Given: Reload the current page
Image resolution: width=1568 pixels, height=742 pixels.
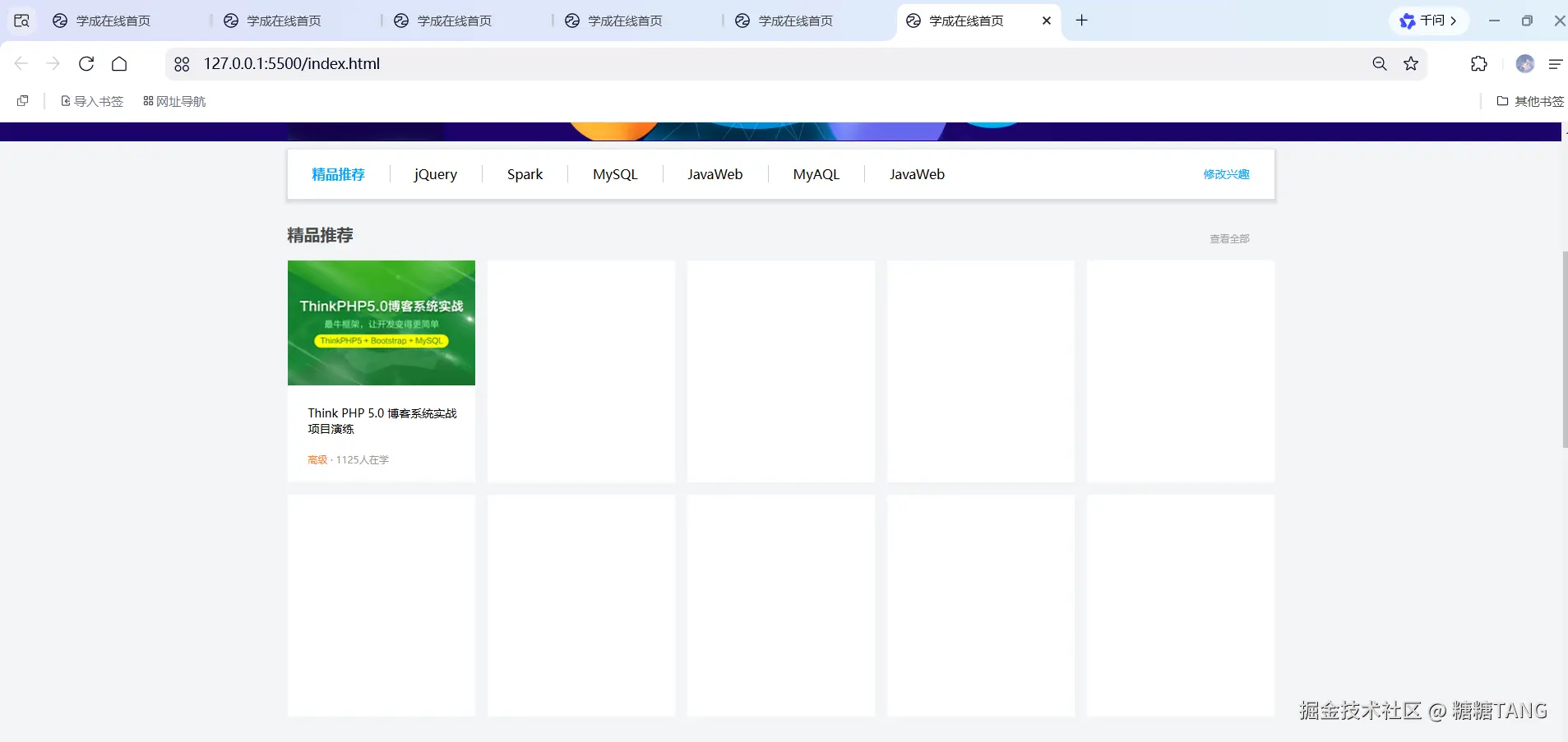Looking at the screenshot, I should (86, 64).
